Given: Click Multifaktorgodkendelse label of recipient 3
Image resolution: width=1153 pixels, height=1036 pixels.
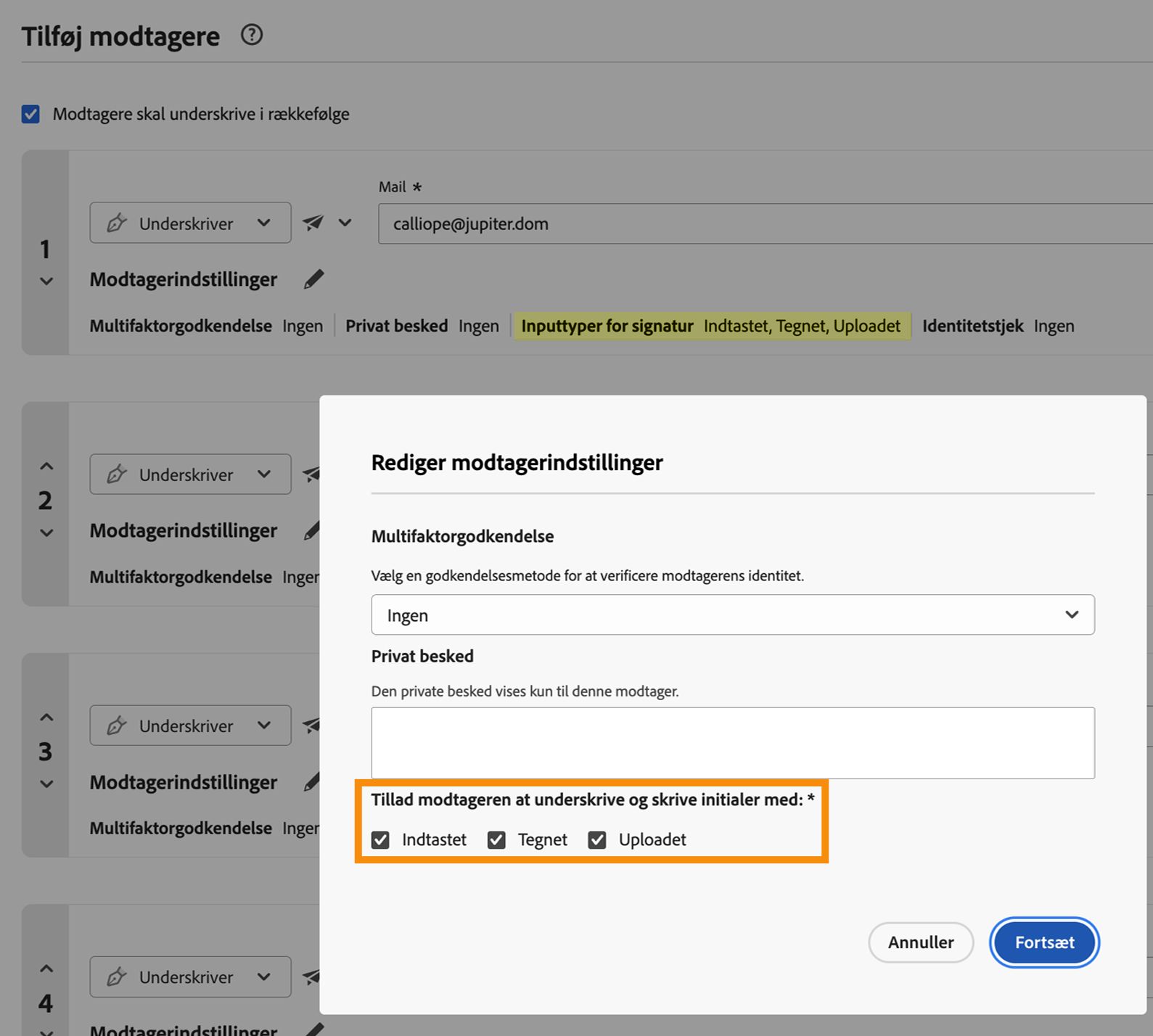Looking at the screenshot, I should [181, 828].
